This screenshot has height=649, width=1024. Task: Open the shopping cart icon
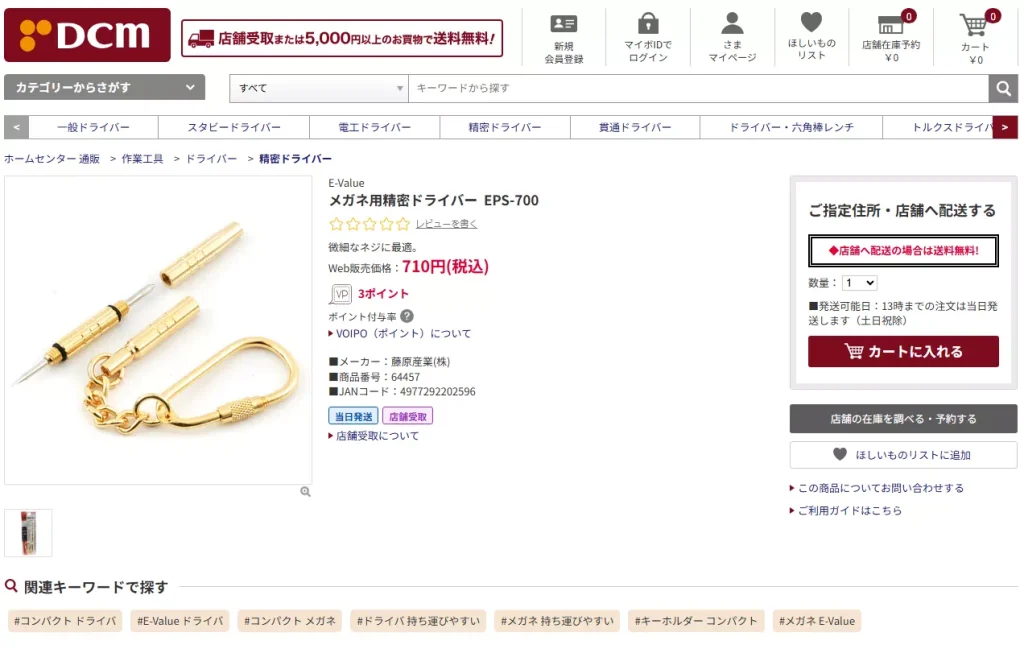pyautogui.click(x=974, y=25)
